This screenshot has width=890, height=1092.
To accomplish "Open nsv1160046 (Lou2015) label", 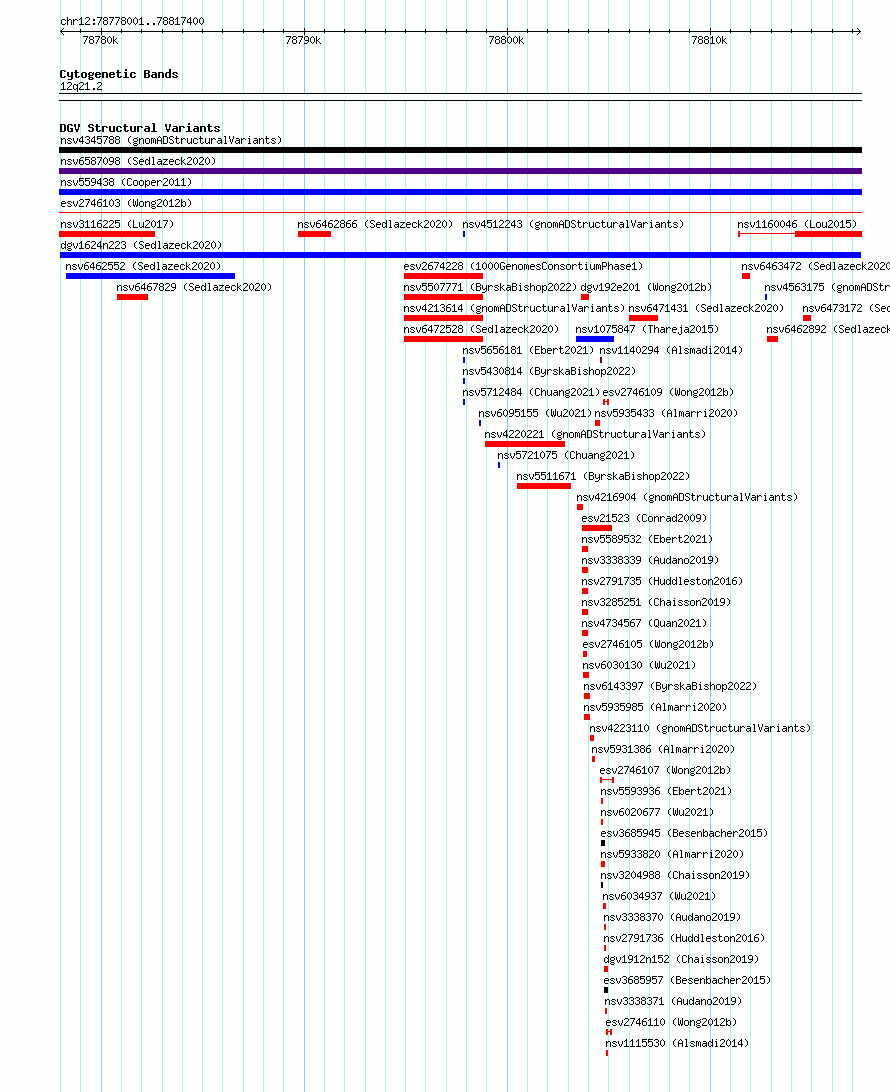I will pyautogui.click(x=797, y=224).
